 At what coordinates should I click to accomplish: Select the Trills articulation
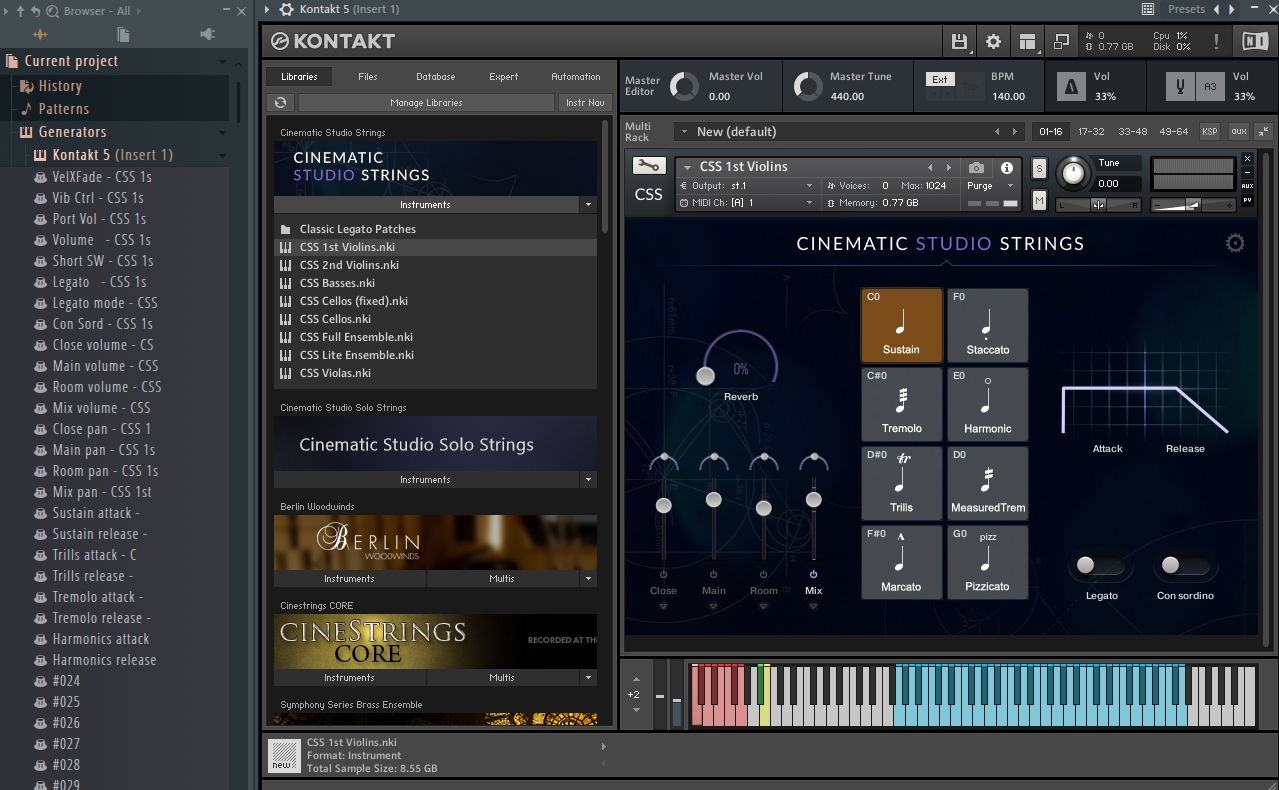pyautogui.click(x=901, y=483)
